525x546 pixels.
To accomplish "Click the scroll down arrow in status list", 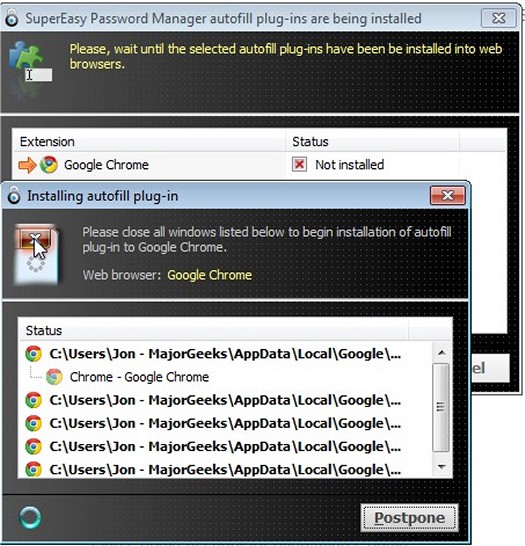I will click(x=441, y=467).
